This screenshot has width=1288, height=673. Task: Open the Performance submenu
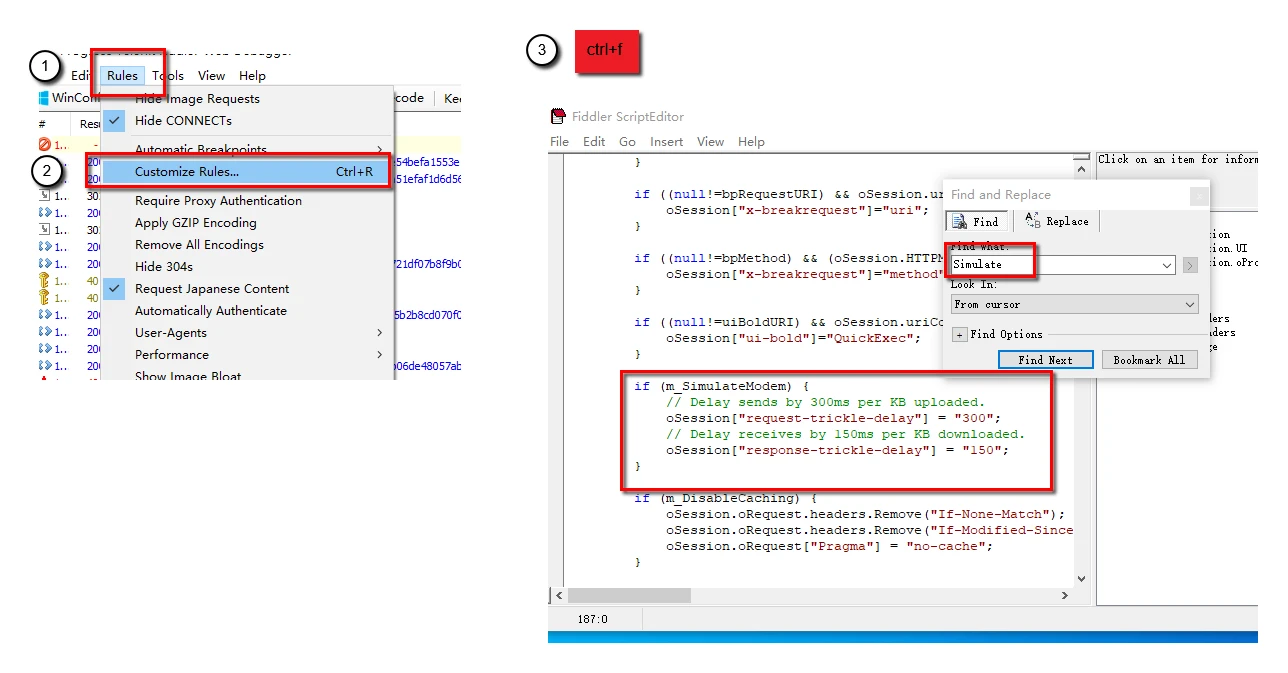tap(248, 355)
